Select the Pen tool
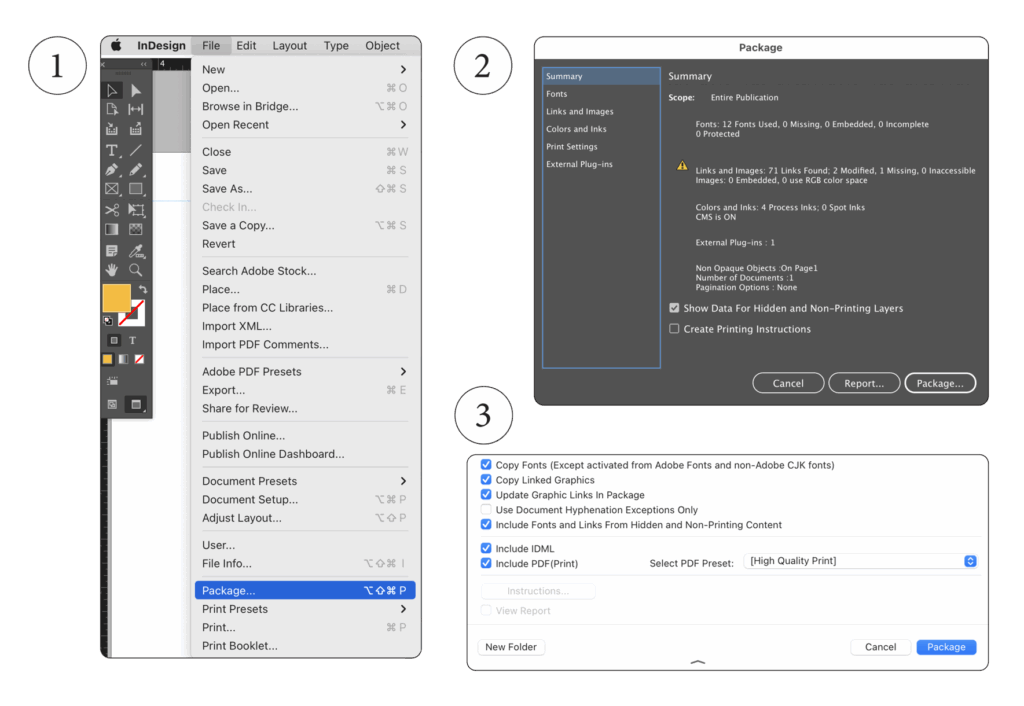The image size is (1024, 706). pyautogui.click(x=112, y=170)
